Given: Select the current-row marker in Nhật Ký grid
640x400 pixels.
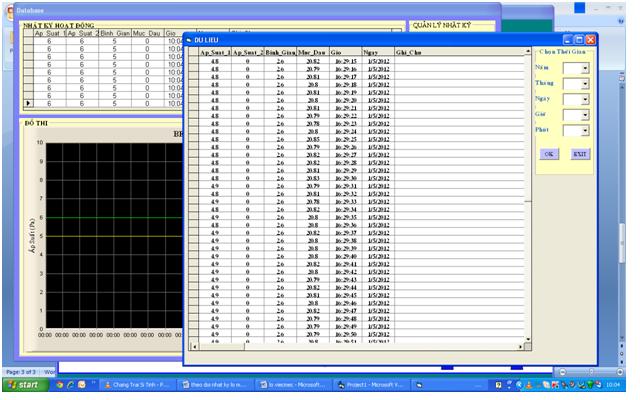Looking at the screenshot, I should point(28,102).
